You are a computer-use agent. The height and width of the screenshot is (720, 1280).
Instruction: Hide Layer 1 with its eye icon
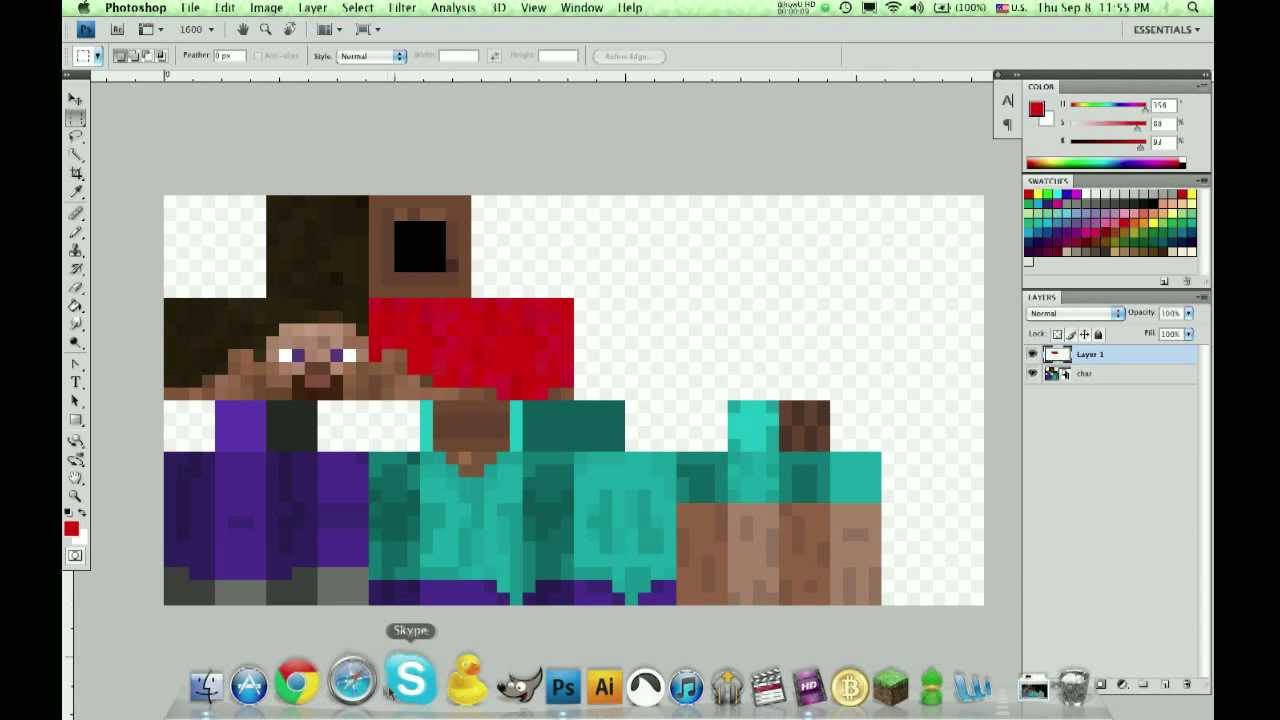pyautogui.click(x=1032, y=354)
